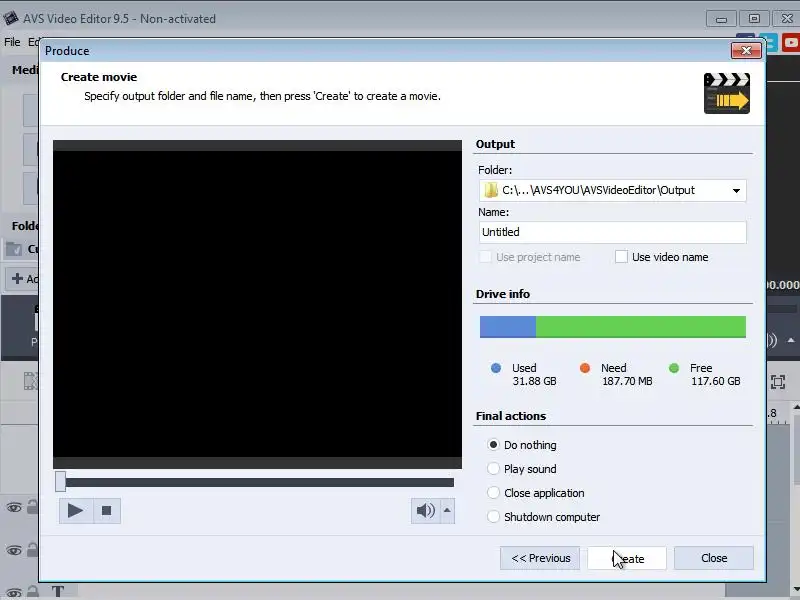Viewport: 800px width, 600px height.
Task: Maximize the AVS Video Editor window
Action: pos(754,19)
